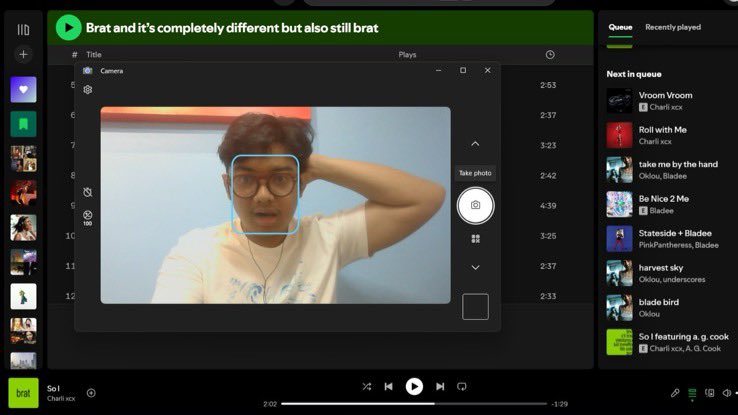Image resolution: width=738 pixels, height=415 pixels.
Task: Click the bottom play button
Action: [x=414, y=387]
